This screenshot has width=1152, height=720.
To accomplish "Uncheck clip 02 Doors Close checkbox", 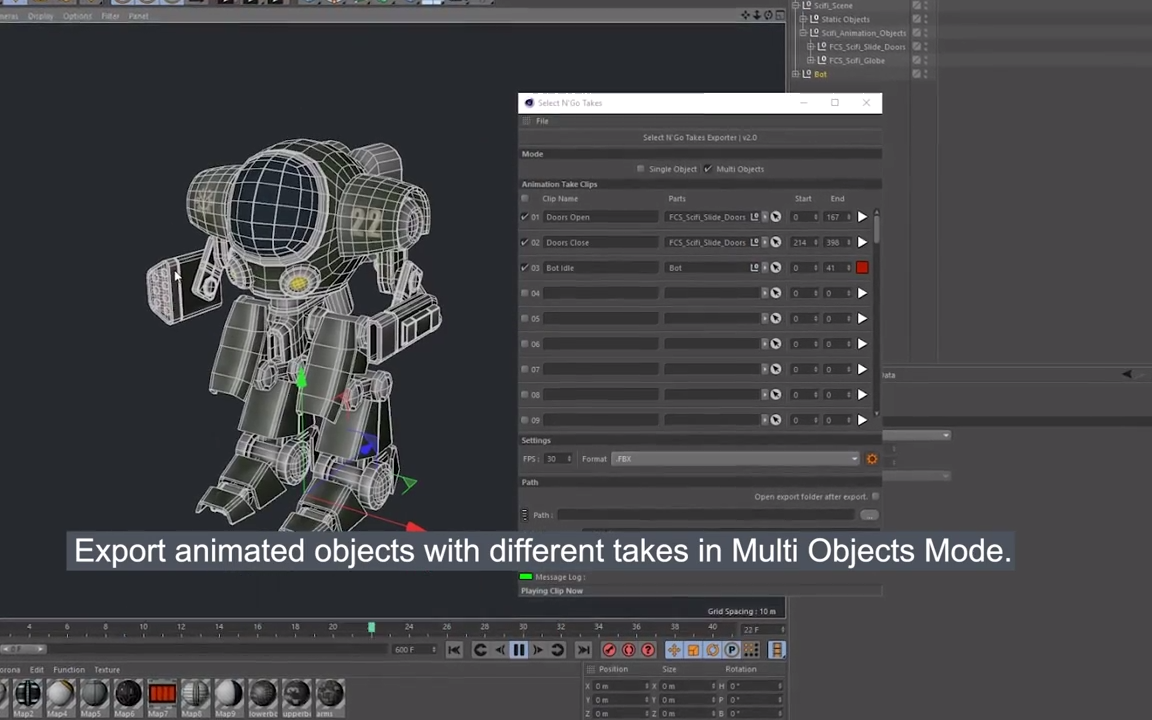I will point(525,242).
